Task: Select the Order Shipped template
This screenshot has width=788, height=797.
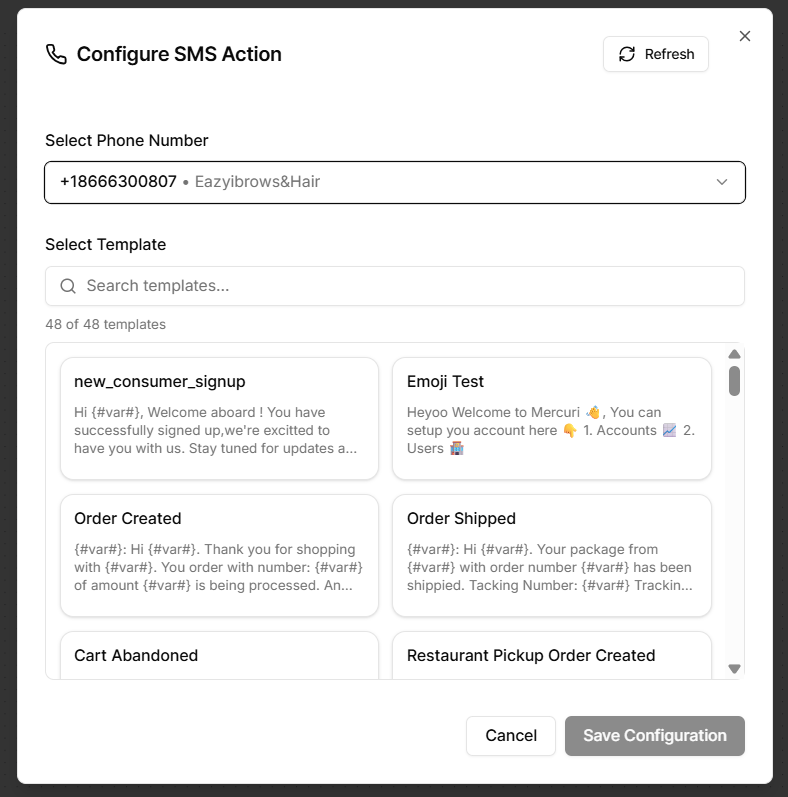Action: coord(551,555)
